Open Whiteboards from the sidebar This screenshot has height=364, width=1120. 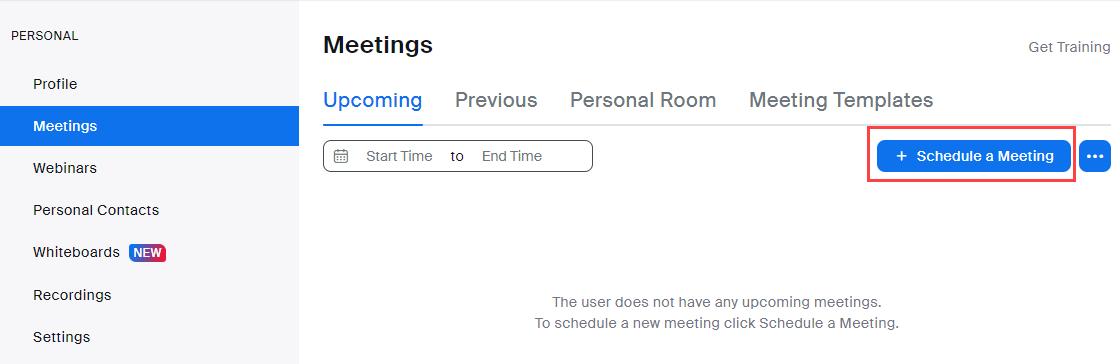coord(76,253)
